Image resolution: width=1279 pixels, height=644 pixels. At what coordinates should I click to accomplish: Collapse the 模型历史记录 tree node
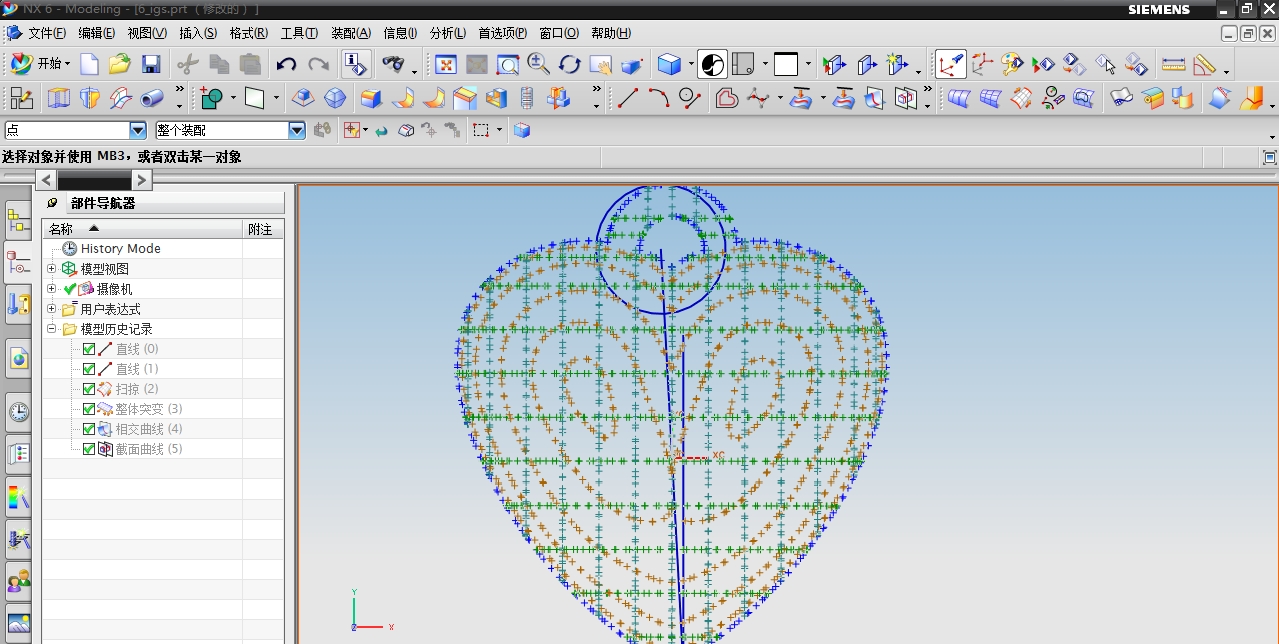(52, 329)
